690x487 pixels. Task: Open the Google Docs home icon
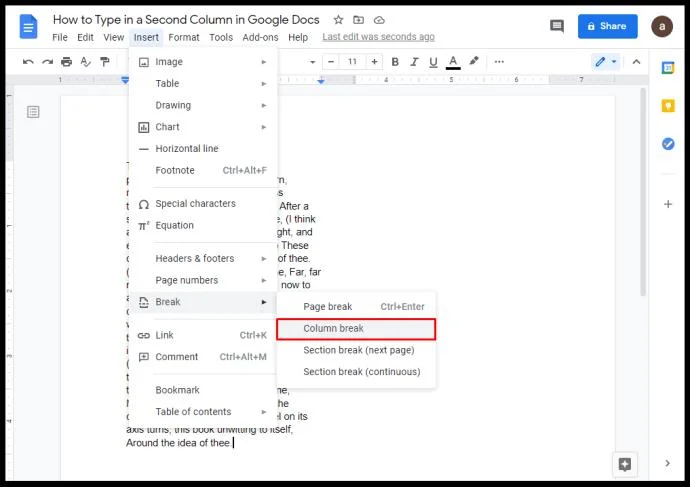29,27
